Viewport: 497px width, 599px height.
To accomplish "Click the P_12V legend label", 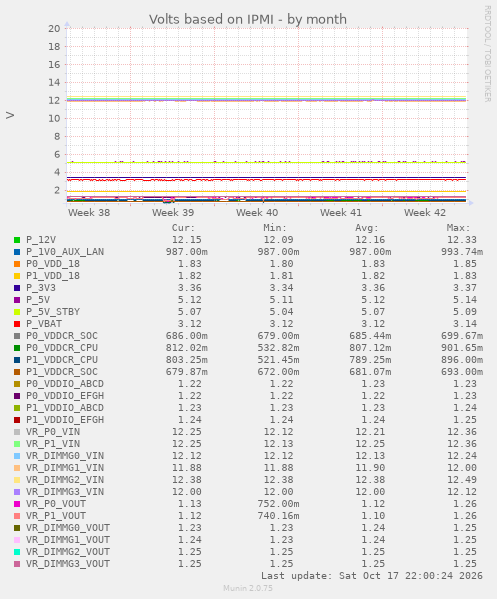I will click(x=41, y=240).
